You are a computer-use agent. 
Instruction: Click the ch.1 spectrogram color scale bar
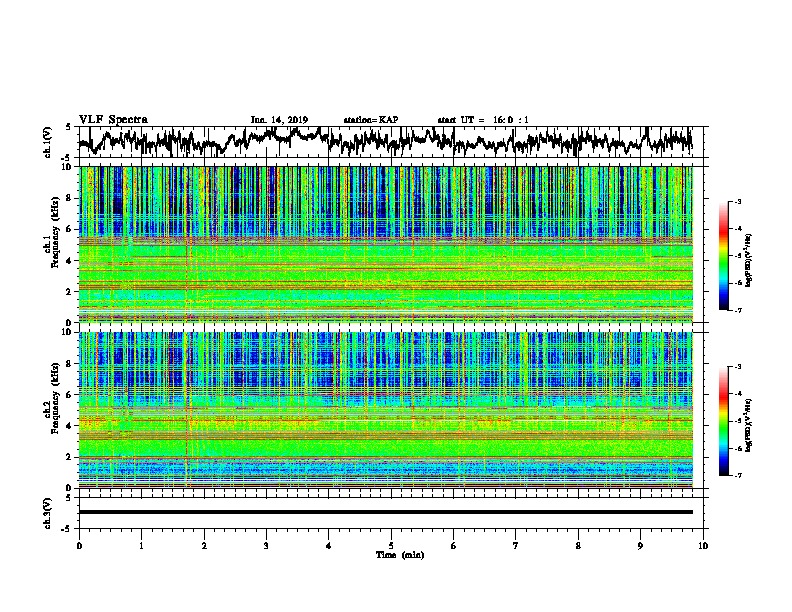(723, 256)
